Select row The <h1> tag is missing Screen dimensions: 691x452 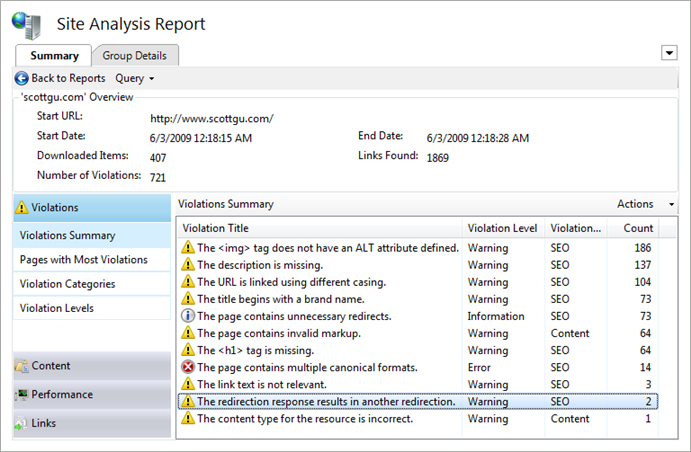coord(418,350)
